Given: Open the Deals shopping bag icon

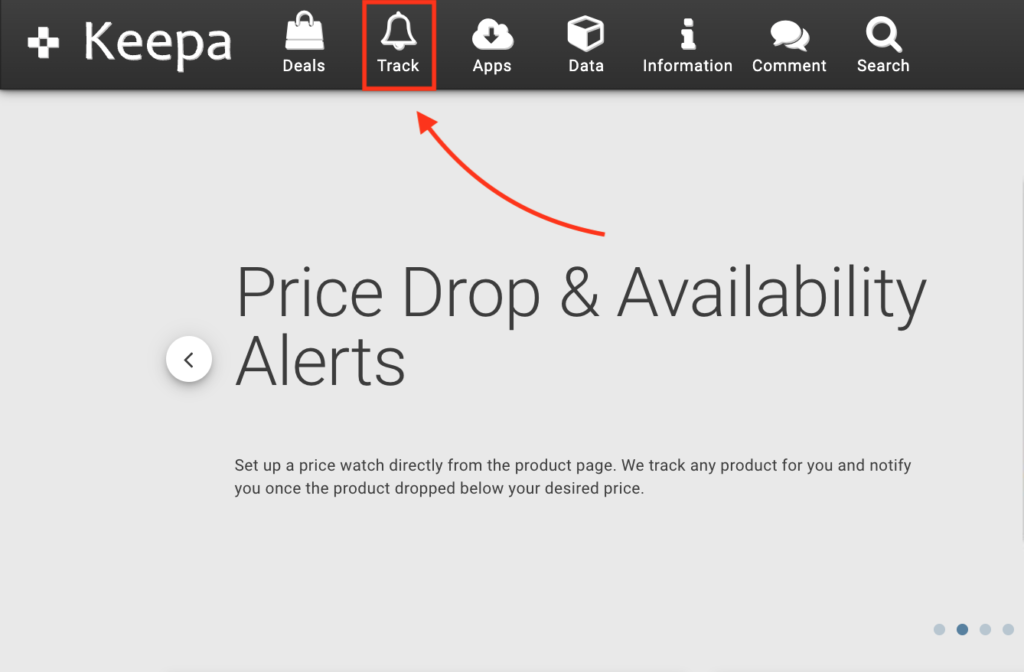Looking at the screenshot, I should (x=303, y=32).
